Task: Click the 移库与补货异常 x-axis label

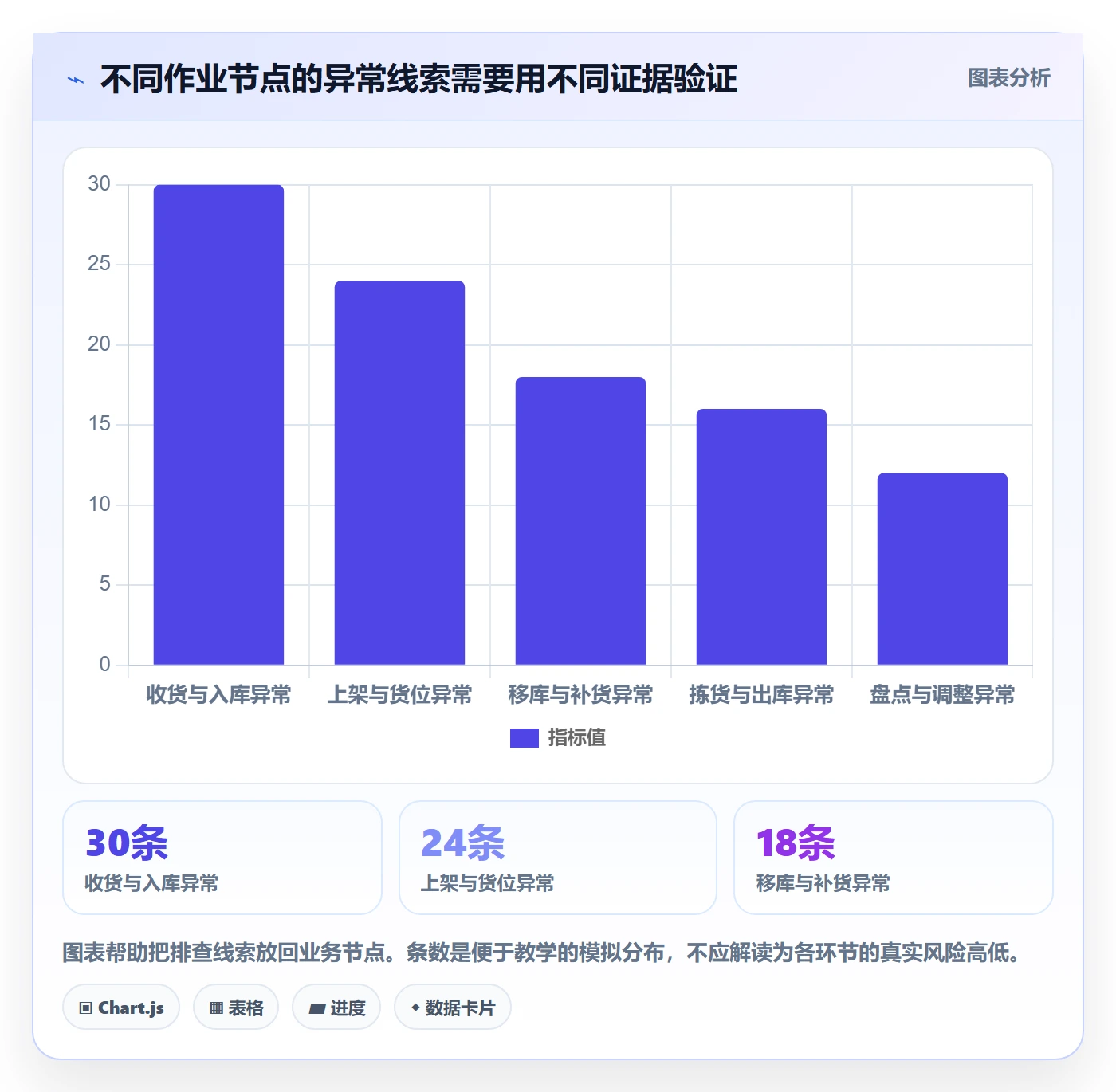Action: (580, 695)
